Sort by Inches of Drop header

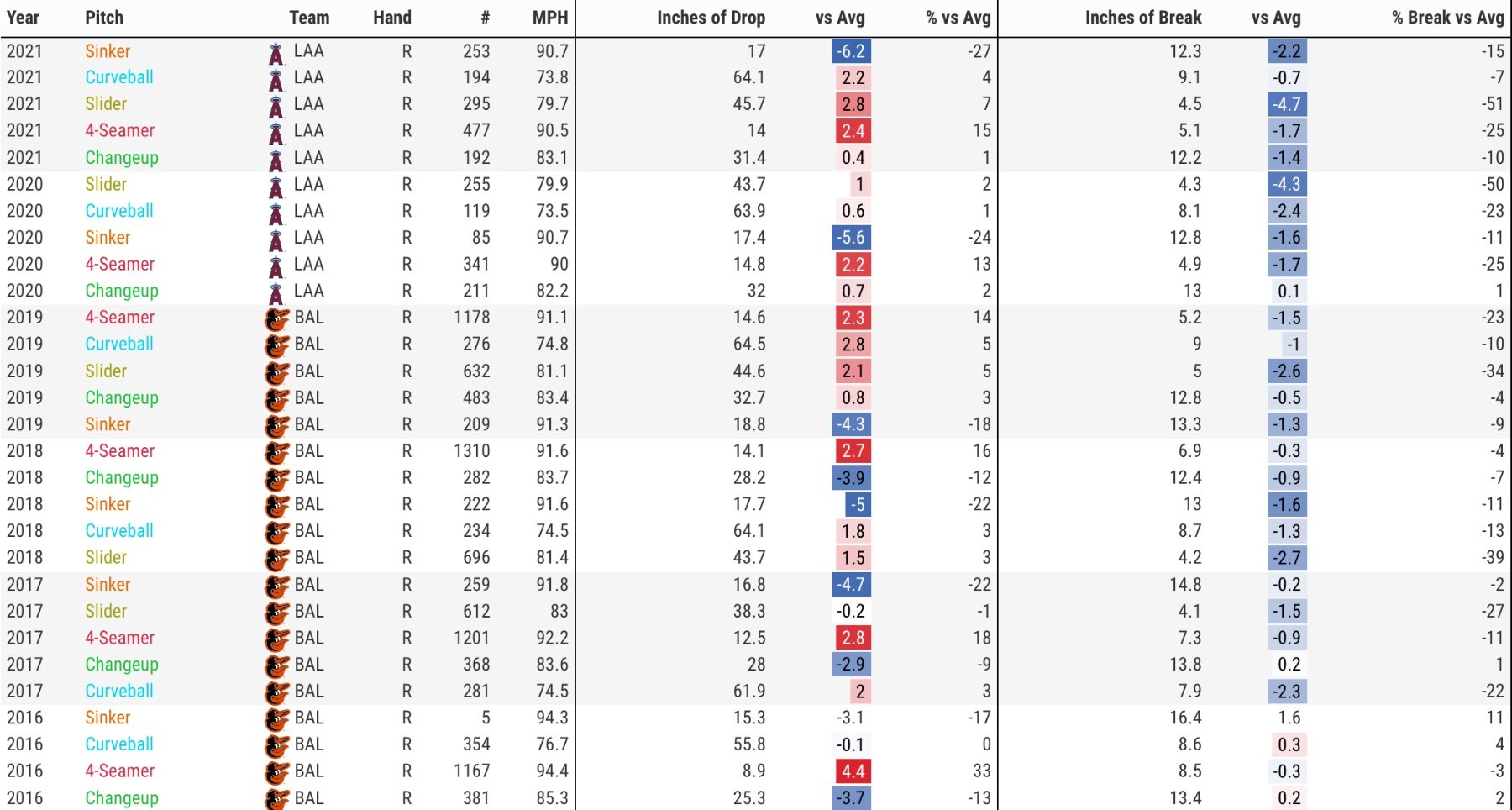pos(711,18)
